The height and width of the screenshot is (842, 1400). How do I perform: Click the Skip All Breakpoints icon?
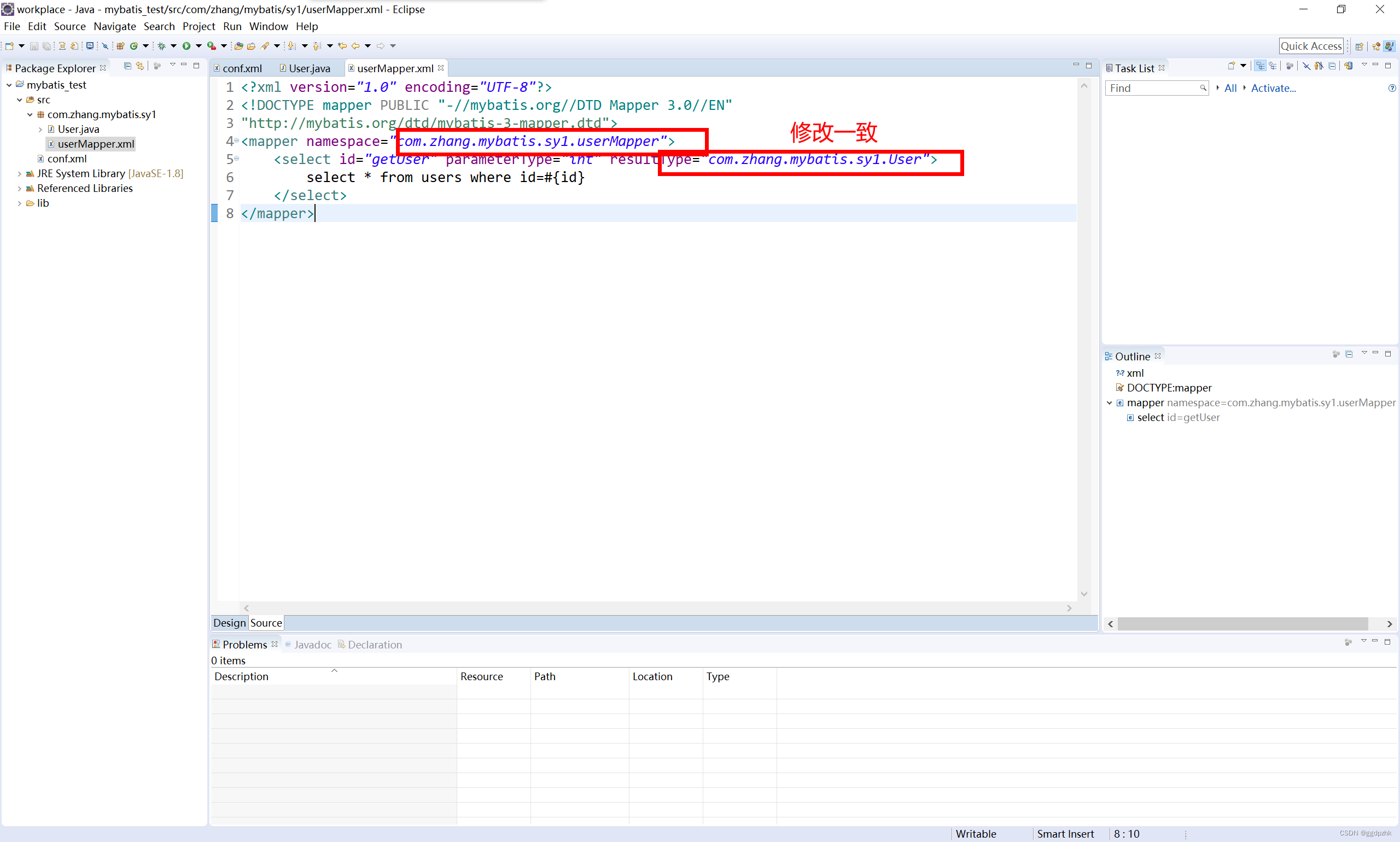(105, 46)
